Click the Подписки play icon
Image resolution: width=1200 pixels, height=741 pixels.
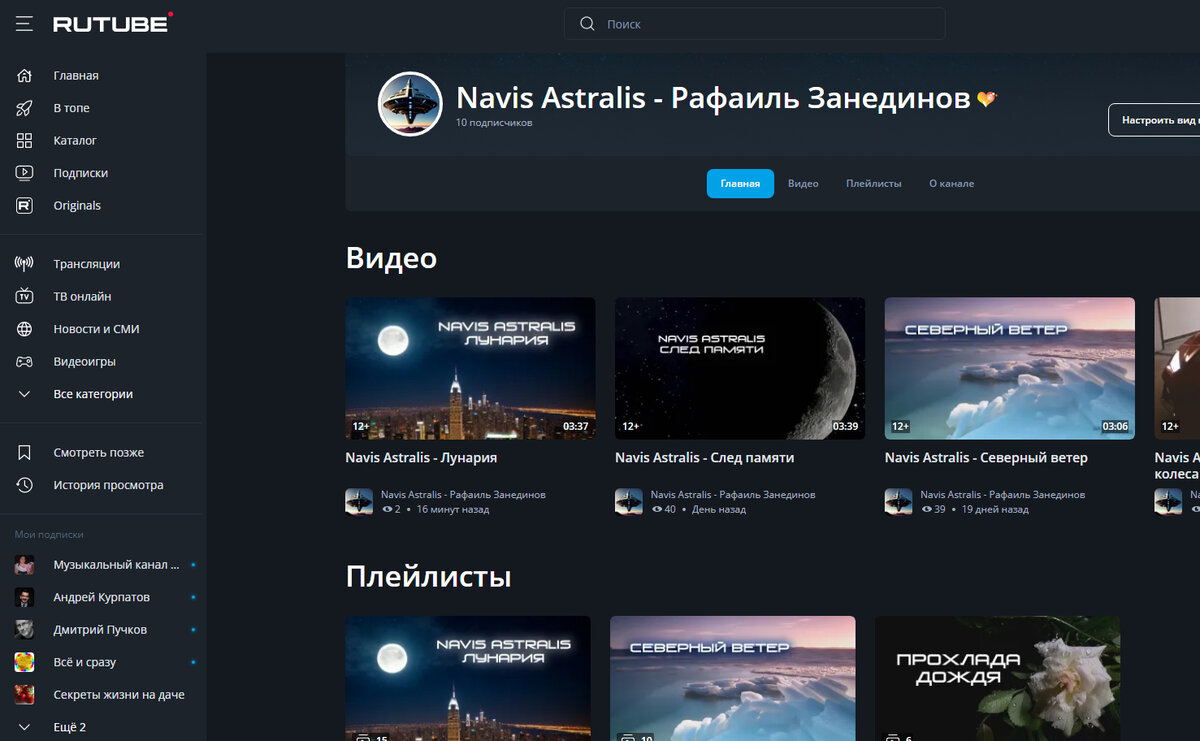pyautogui.click(x=24, y=173)
